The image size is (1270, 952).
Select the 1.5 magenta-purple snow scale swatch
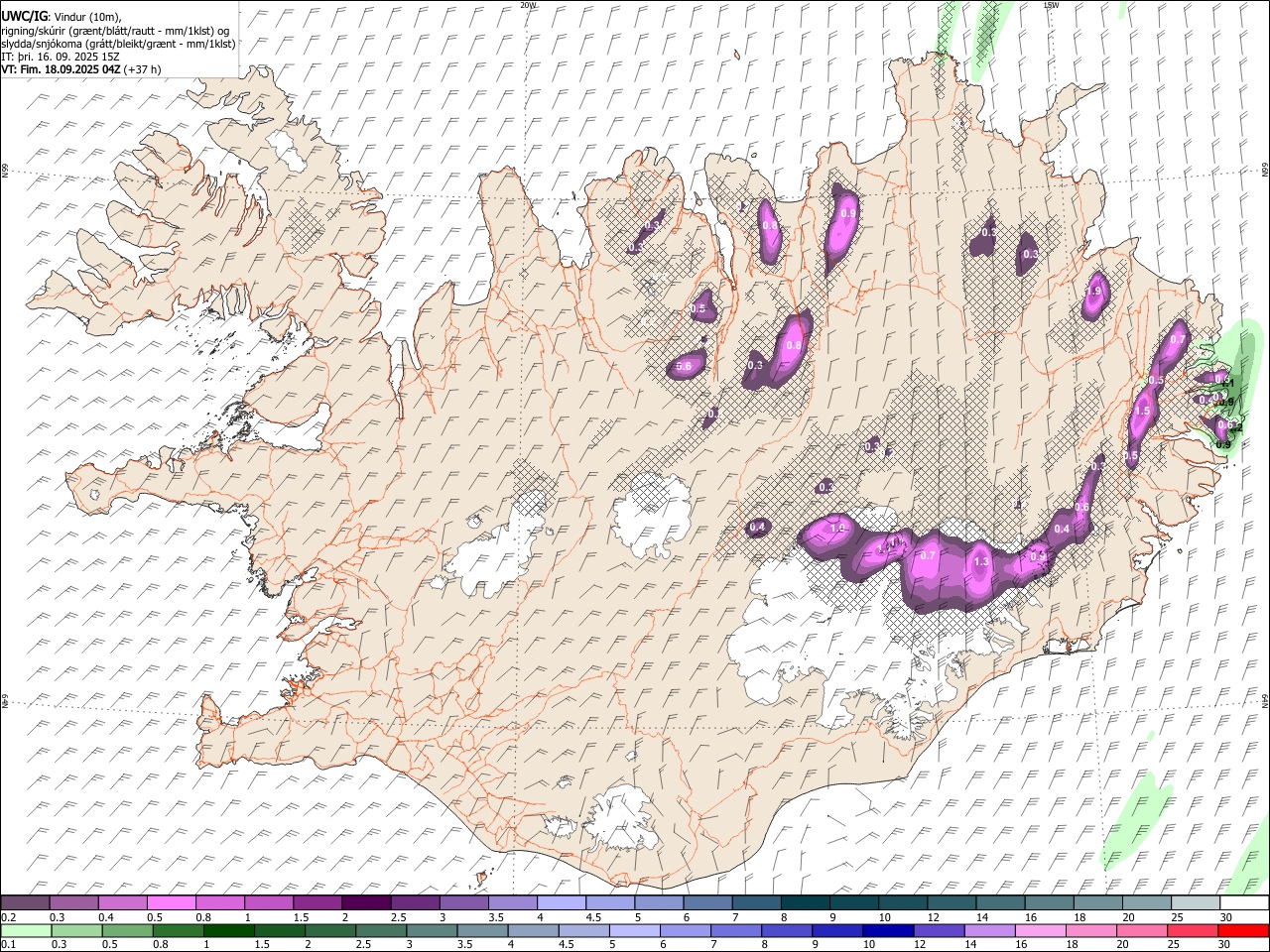(317, 903)
